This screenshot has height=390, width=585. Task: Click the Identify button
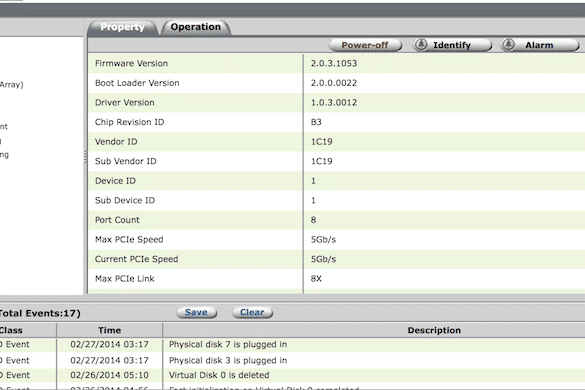[x=452, y=45]
